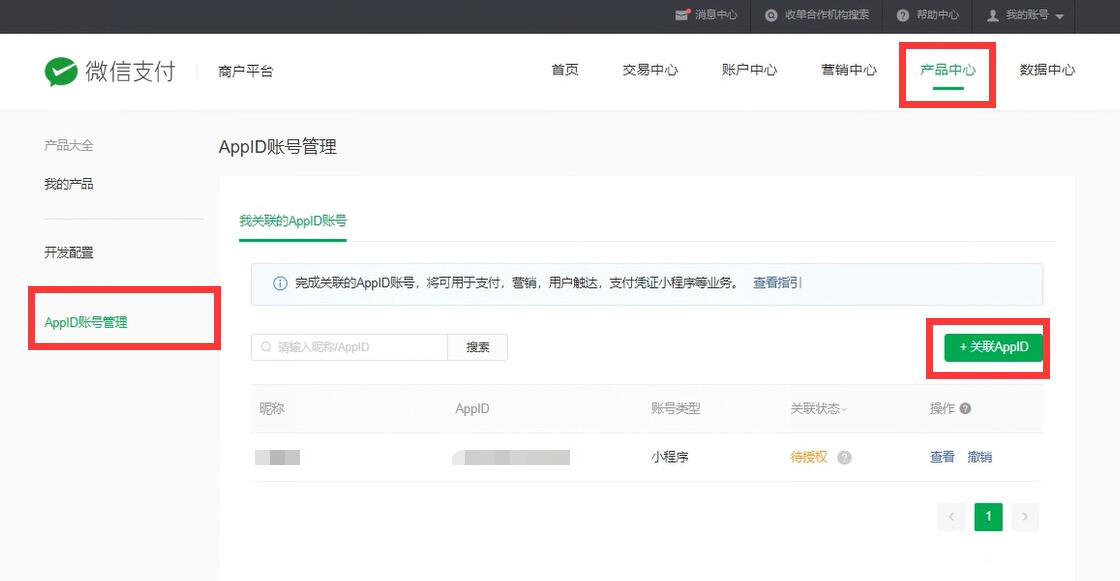Click the blurred AppID value cell
Image resolution: width=1120 pixels, height=581 pixels.
[511, 457]
